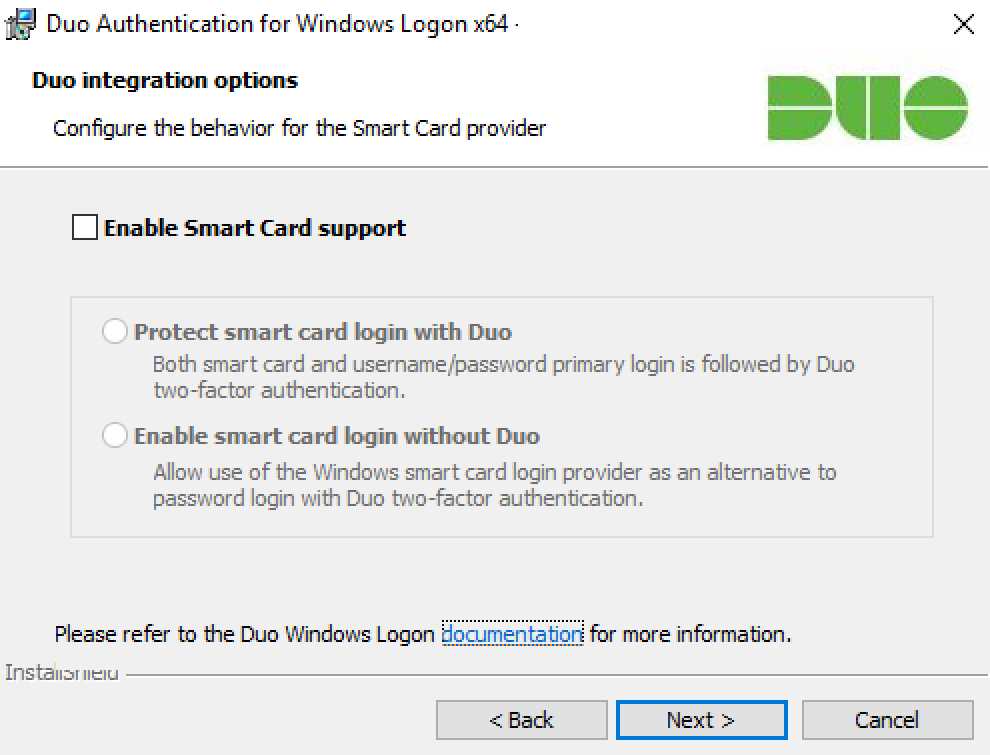
Task: Click the 'Duo integration options' heading
Action: (164, 80)
